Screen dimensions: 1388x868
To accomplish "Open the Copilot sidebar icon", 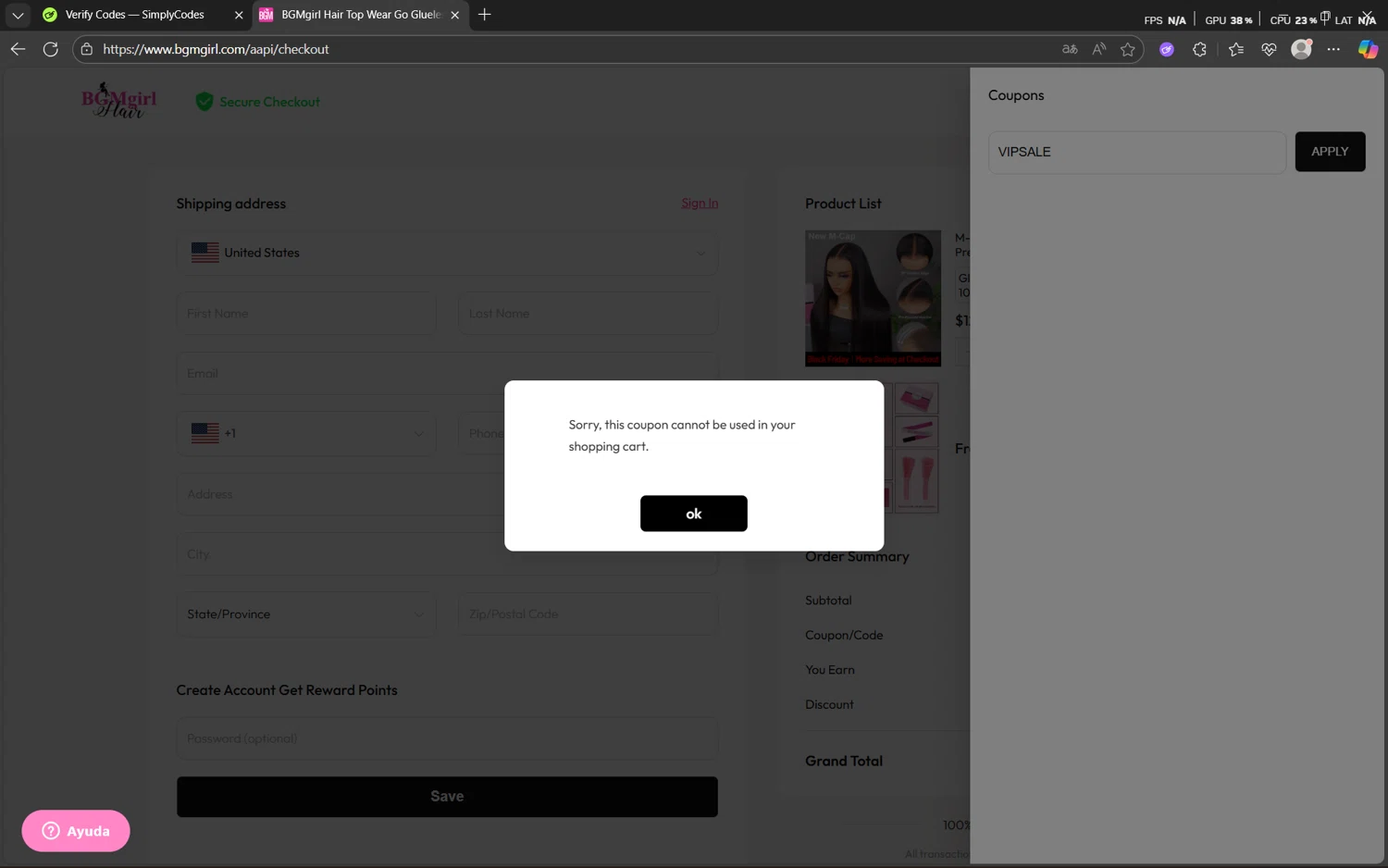I will click(x=1368, y=49).
